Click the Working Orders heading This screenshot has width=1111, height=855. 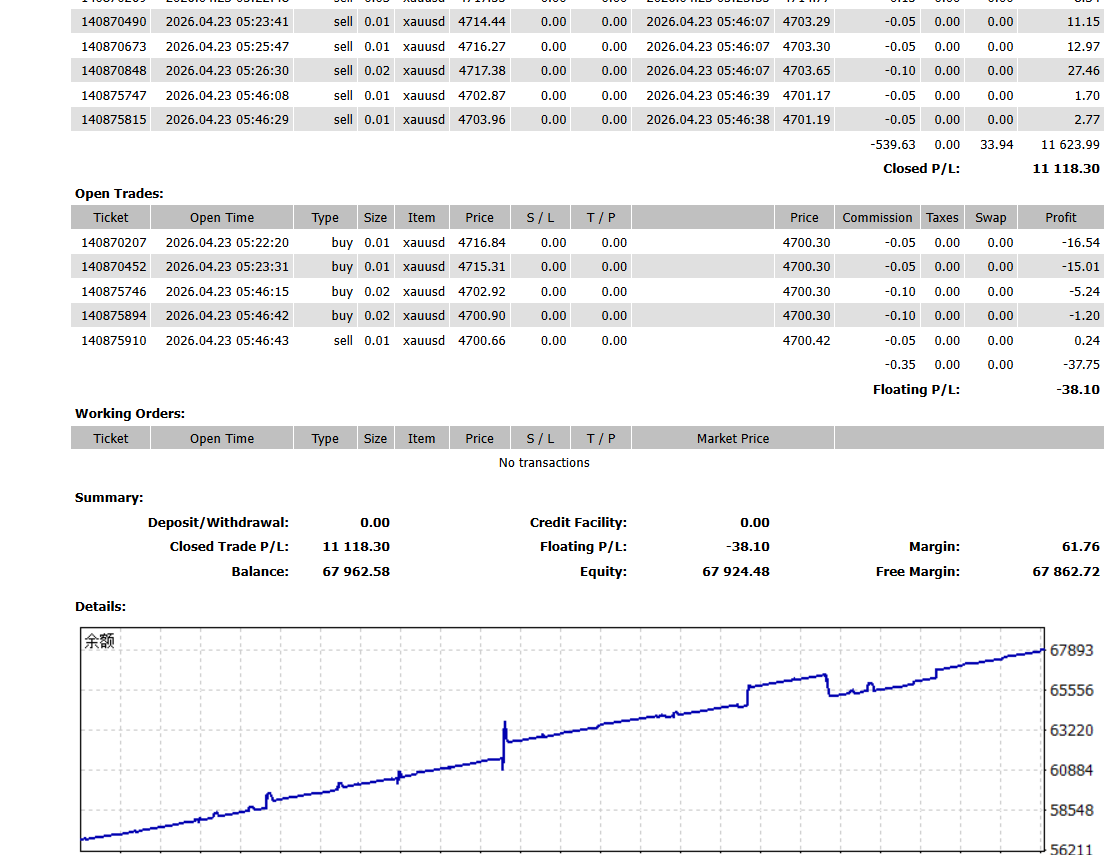pyautogui.click(x=130, y=414)
